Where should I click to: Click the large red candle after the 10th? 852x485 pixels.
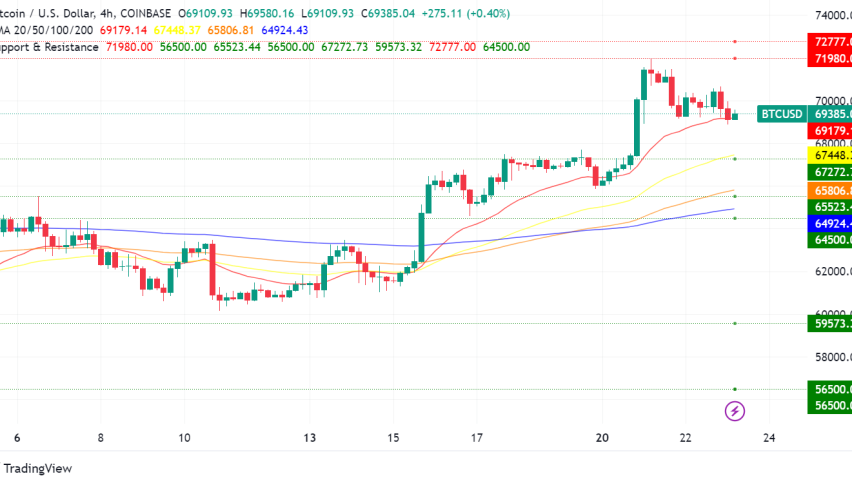pos(212,270)
